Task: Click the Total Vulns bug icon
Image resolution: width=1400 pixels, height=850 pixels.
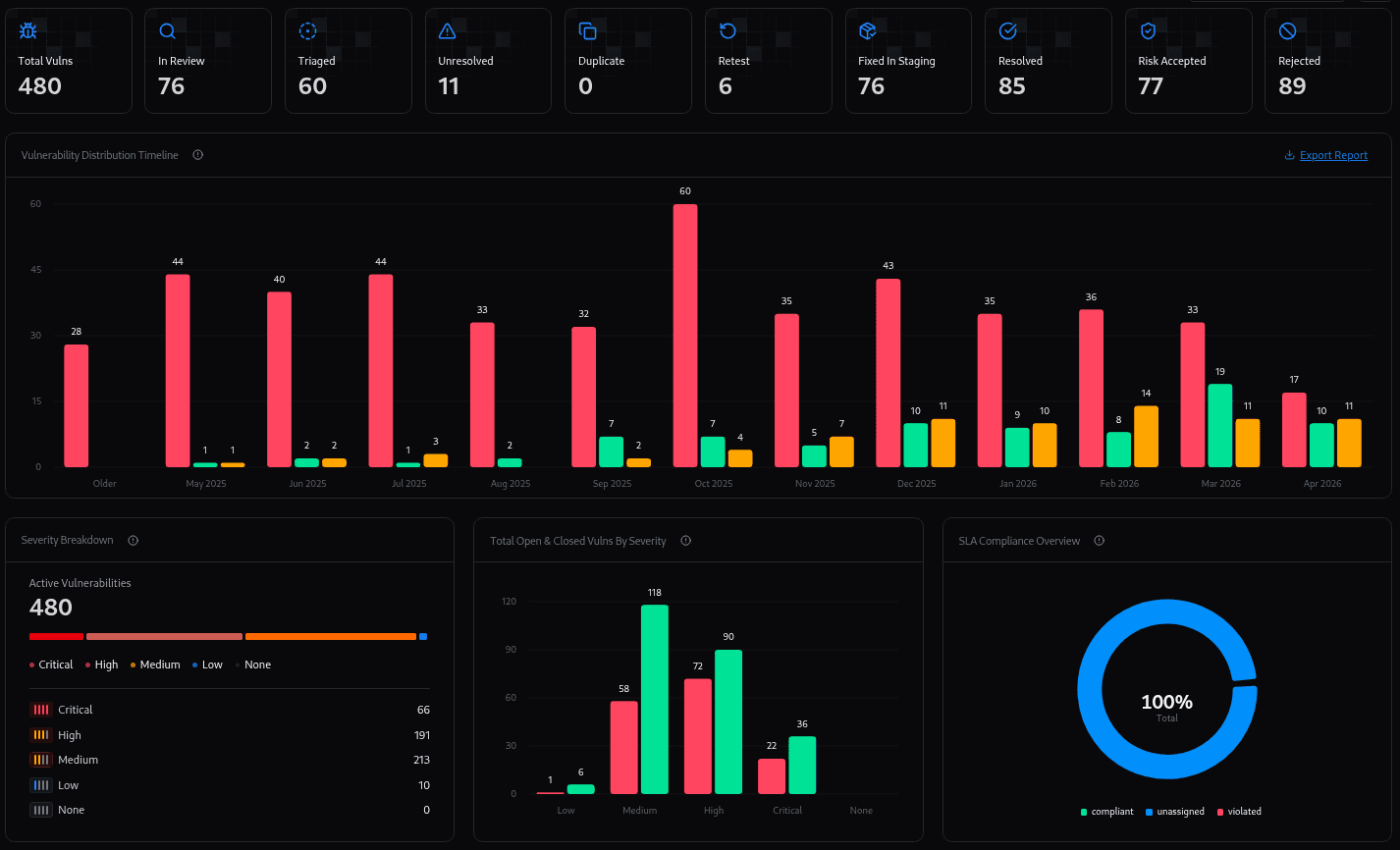Action: point(28,31)
